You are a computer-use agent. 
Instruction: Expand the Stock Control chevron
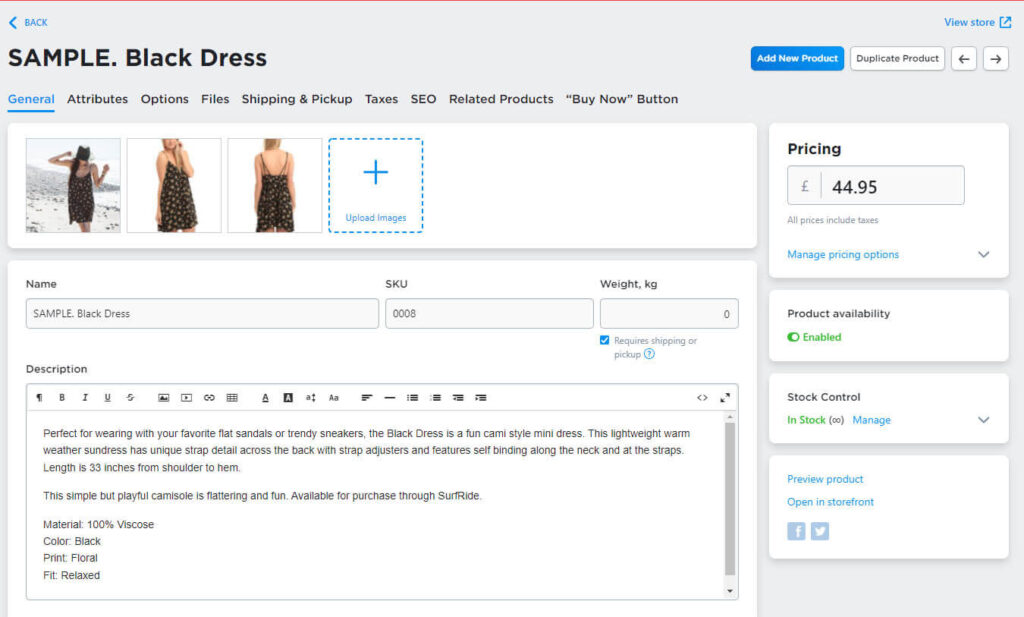tap(984, 420)
